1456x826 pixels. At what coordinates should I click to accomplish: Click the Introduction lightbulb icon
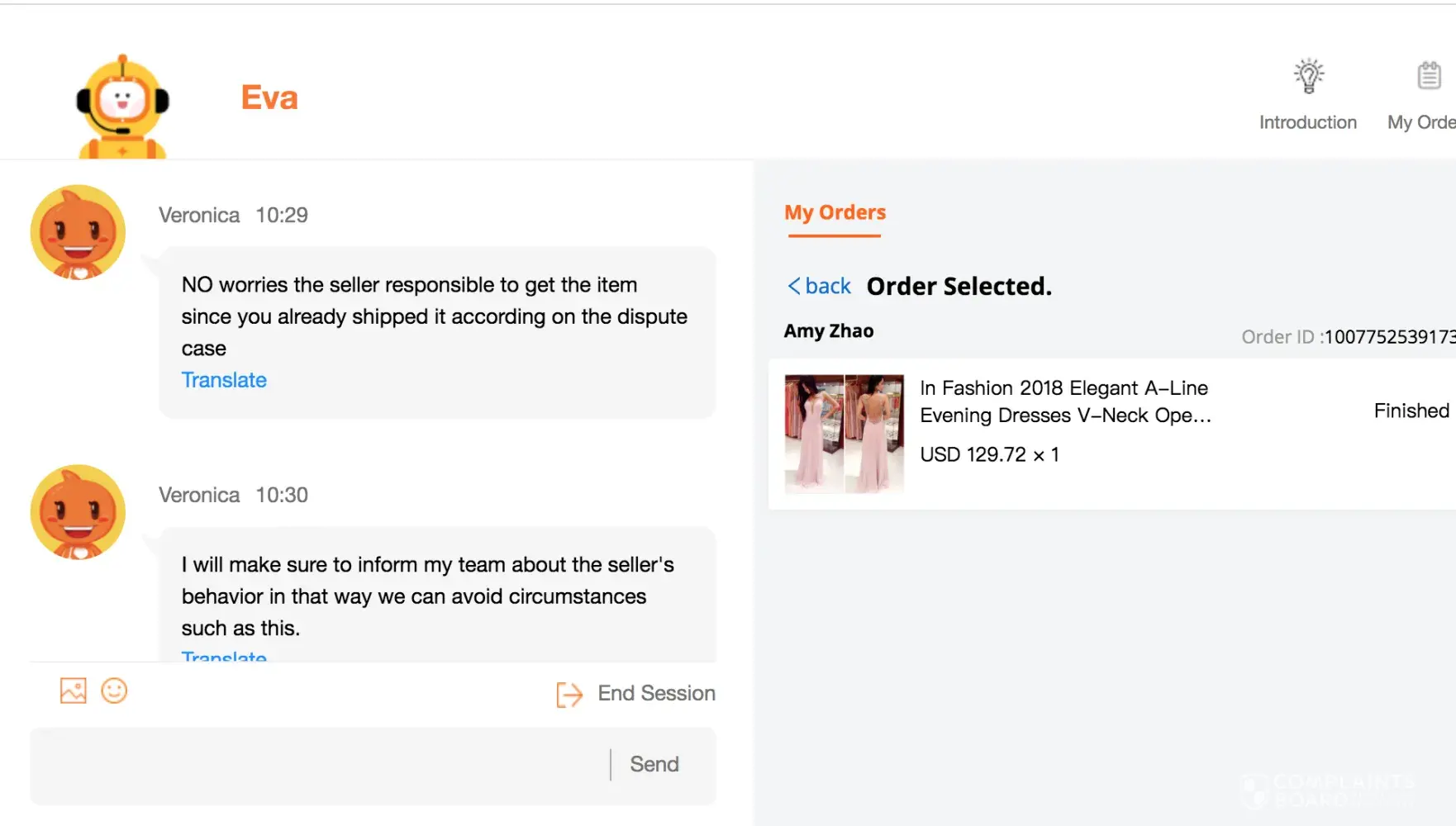coord(1308,77)
